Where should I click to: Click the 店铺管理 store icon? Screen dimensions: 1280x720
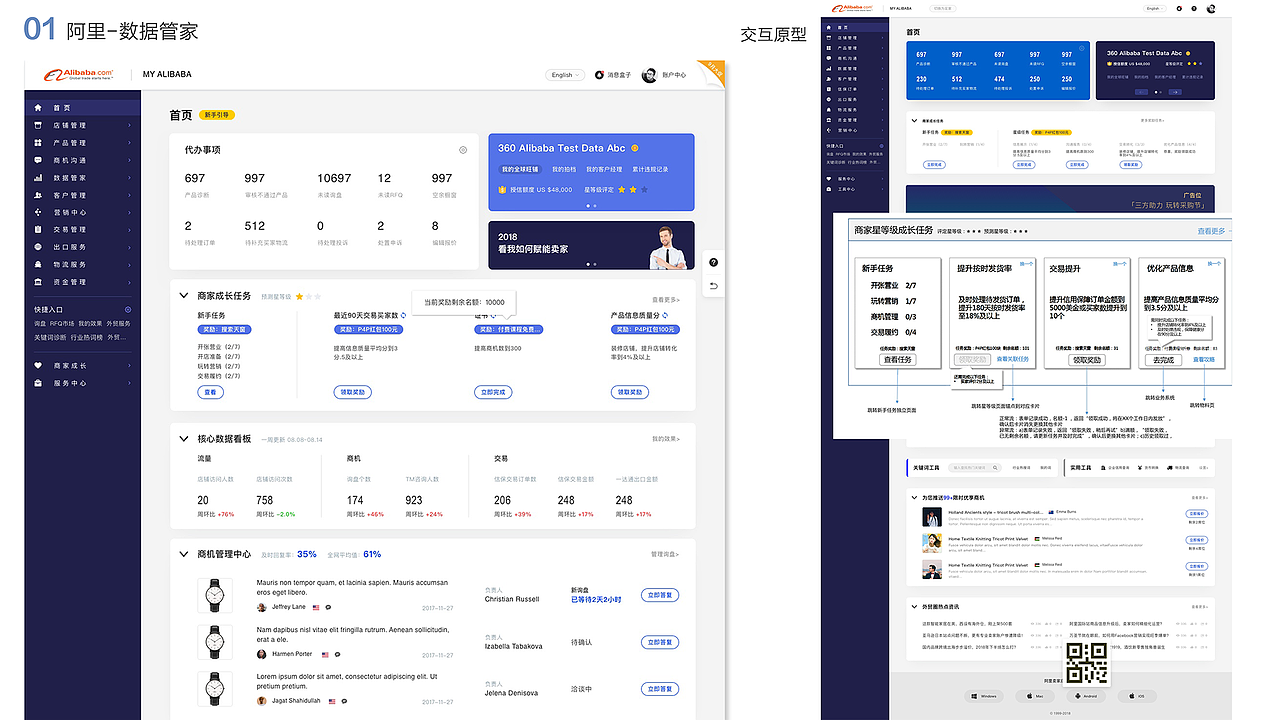point(38,125)
